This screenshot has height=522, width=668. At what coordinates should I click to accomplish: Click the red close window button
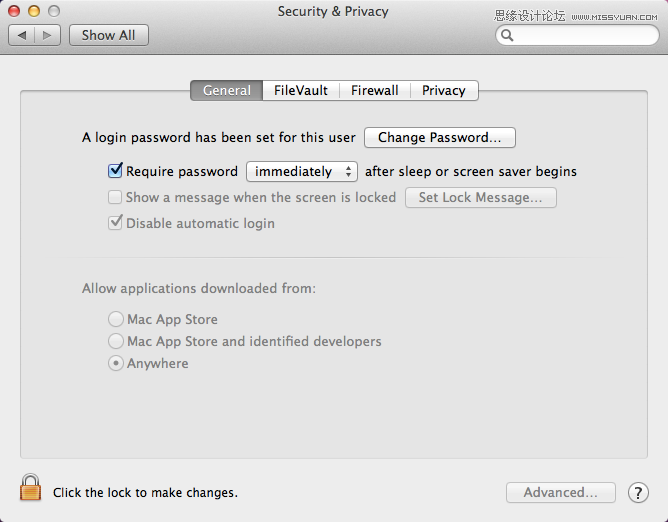coord(14,11)
